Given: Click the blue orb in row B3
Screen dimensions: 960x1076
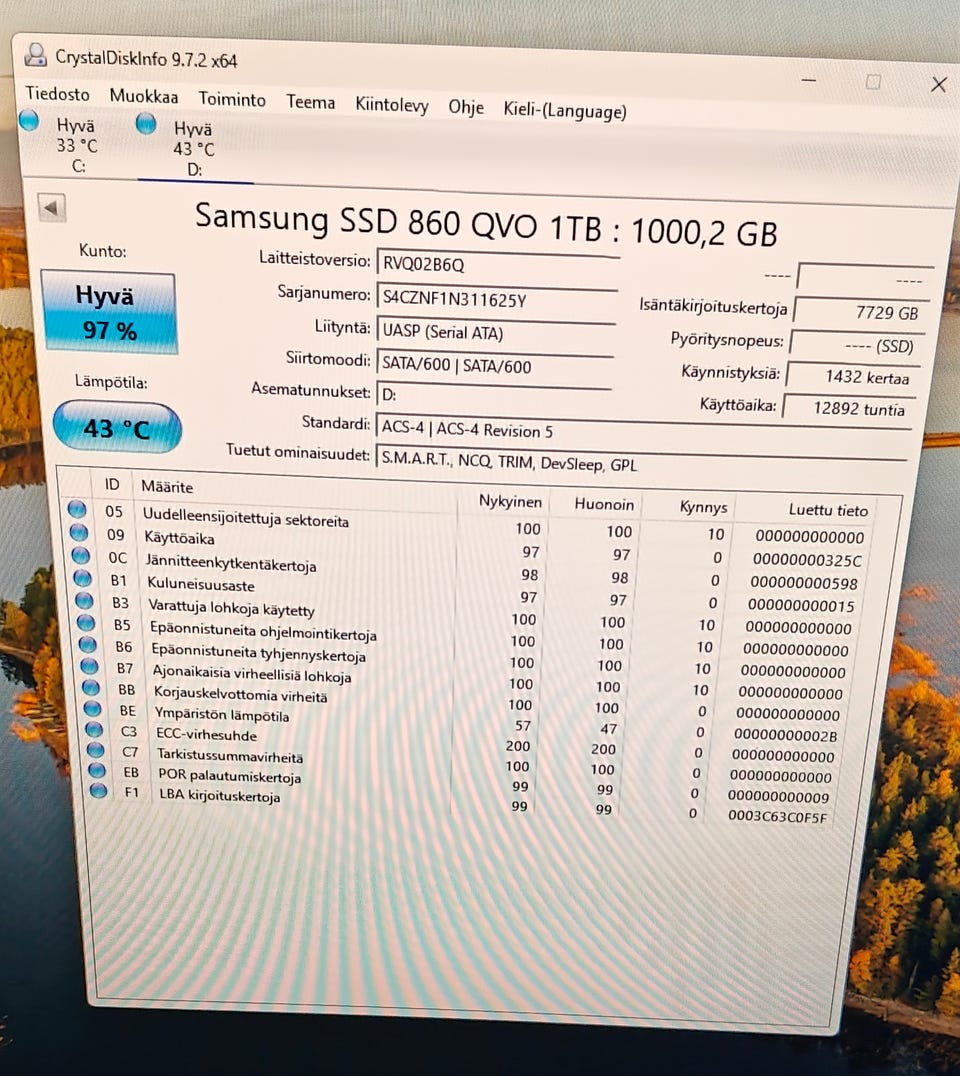Looking at the screenshot, I should tap(84, 600).
